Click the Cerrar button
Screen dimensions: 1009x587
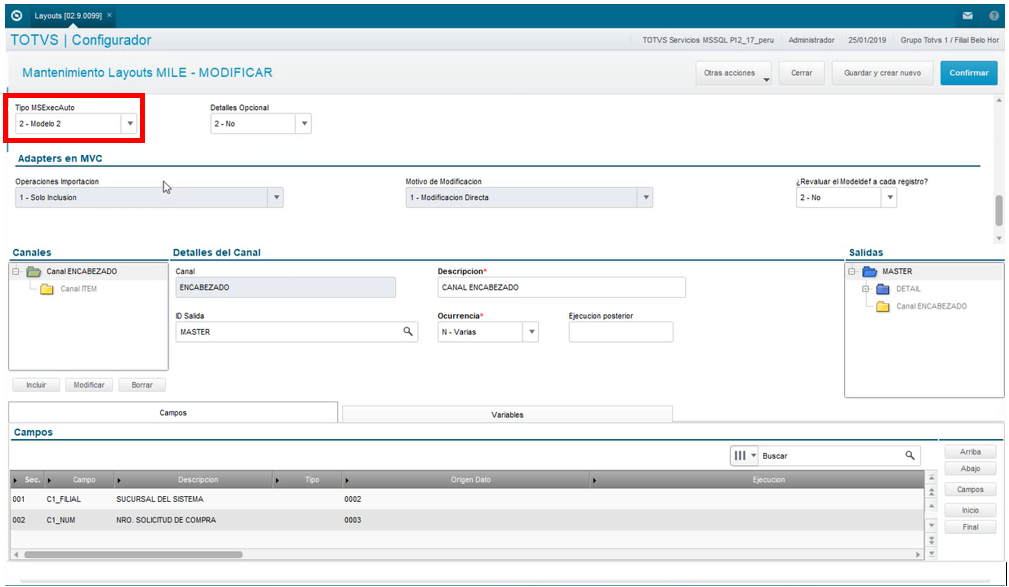[802, 73]
